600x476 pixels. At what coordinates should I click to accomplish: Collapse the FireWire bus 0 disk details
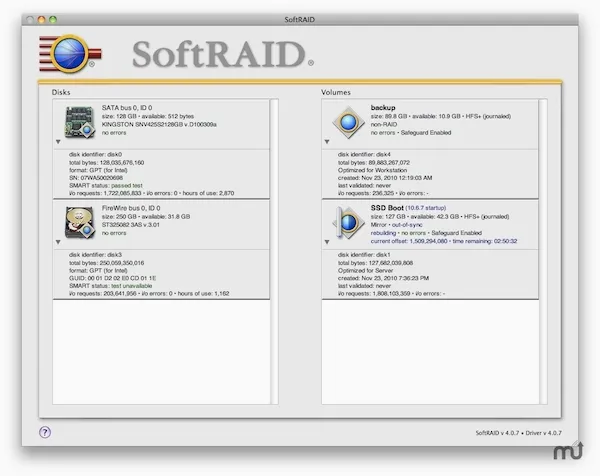pos(58,242)
